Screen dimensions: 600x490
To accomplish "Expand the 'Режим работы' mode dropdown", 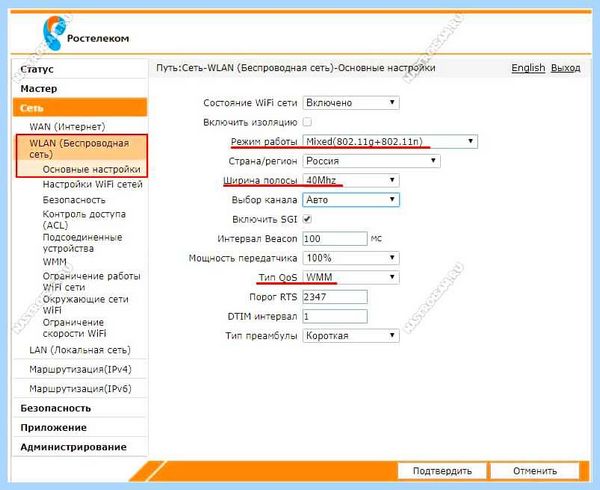I will tap(390, 142).
